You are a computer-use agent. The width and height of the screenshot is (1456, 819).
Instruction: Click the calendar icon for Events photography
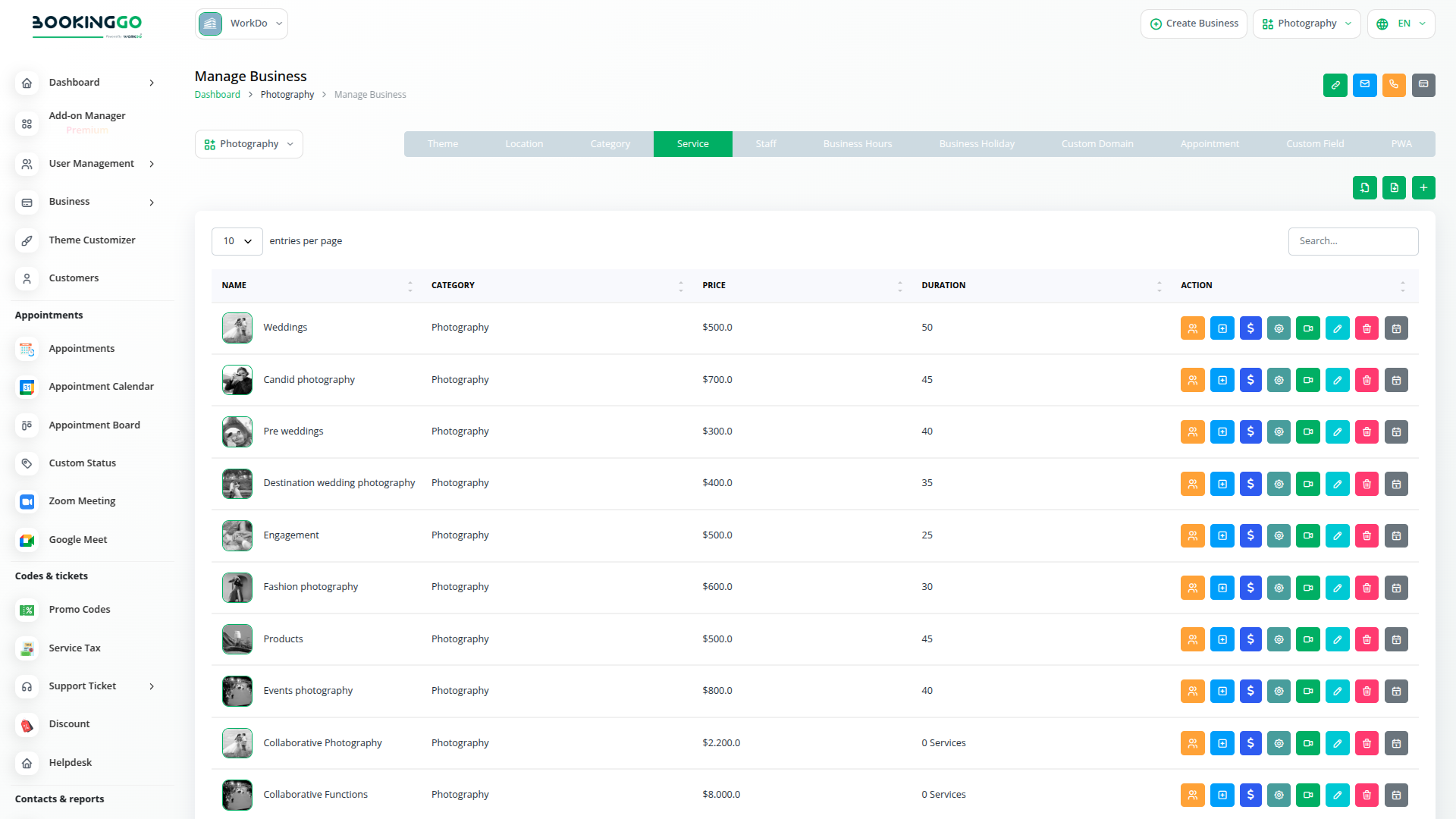[x=1396, y=692]
